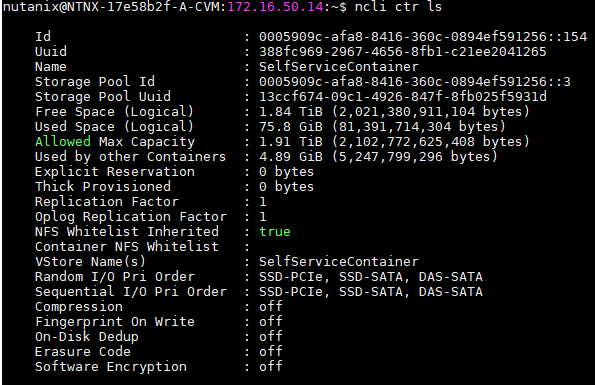This screenshot has height=385, width=595.
Task: Click the Storage Pool Id value ending ::3
Action: click(x=415, y=82)
